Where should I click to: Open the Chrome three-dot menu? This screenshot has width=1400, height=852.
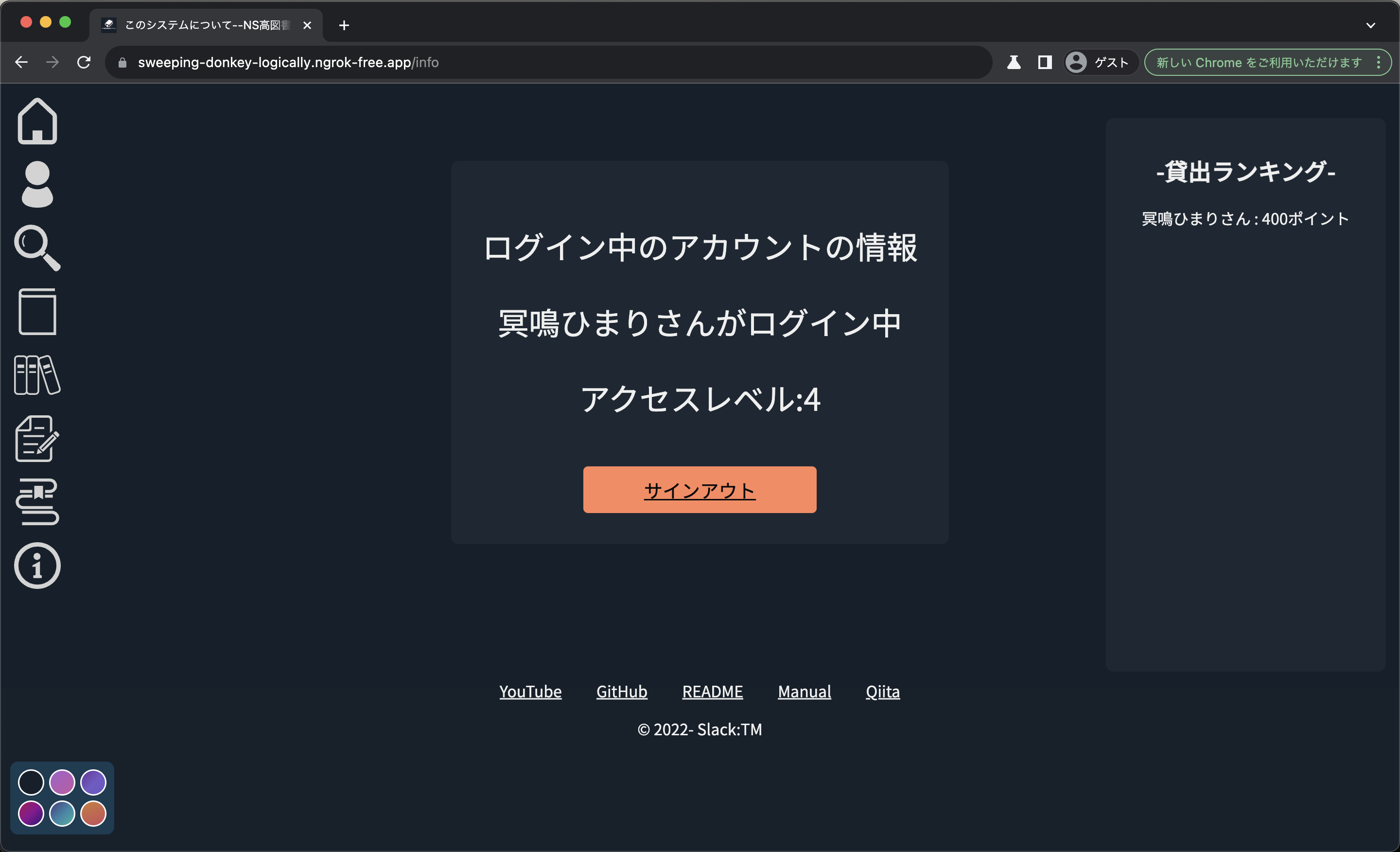[x=1379, y=63]
